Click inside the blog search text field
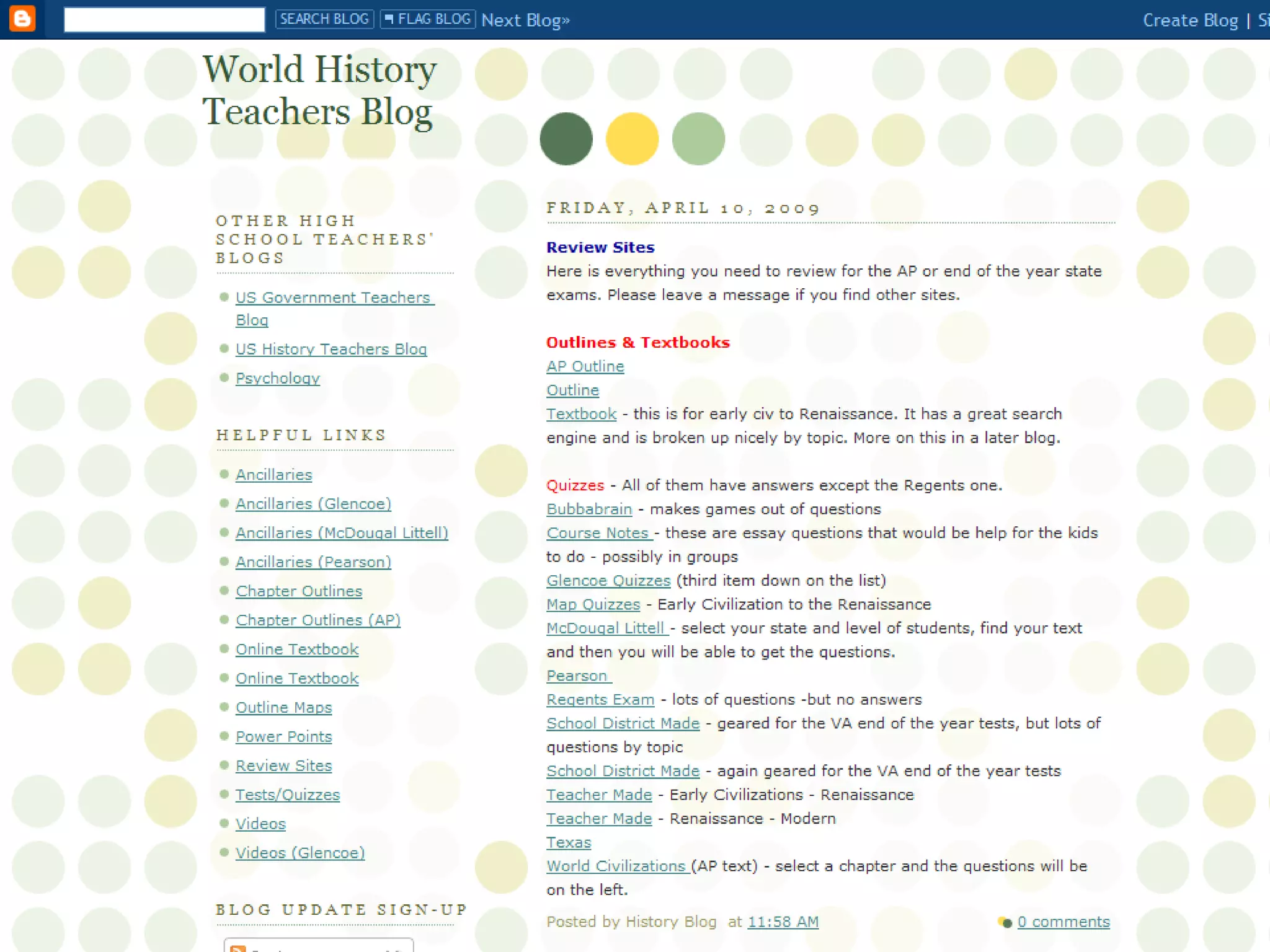1270x952 pixels. [164, 19]
